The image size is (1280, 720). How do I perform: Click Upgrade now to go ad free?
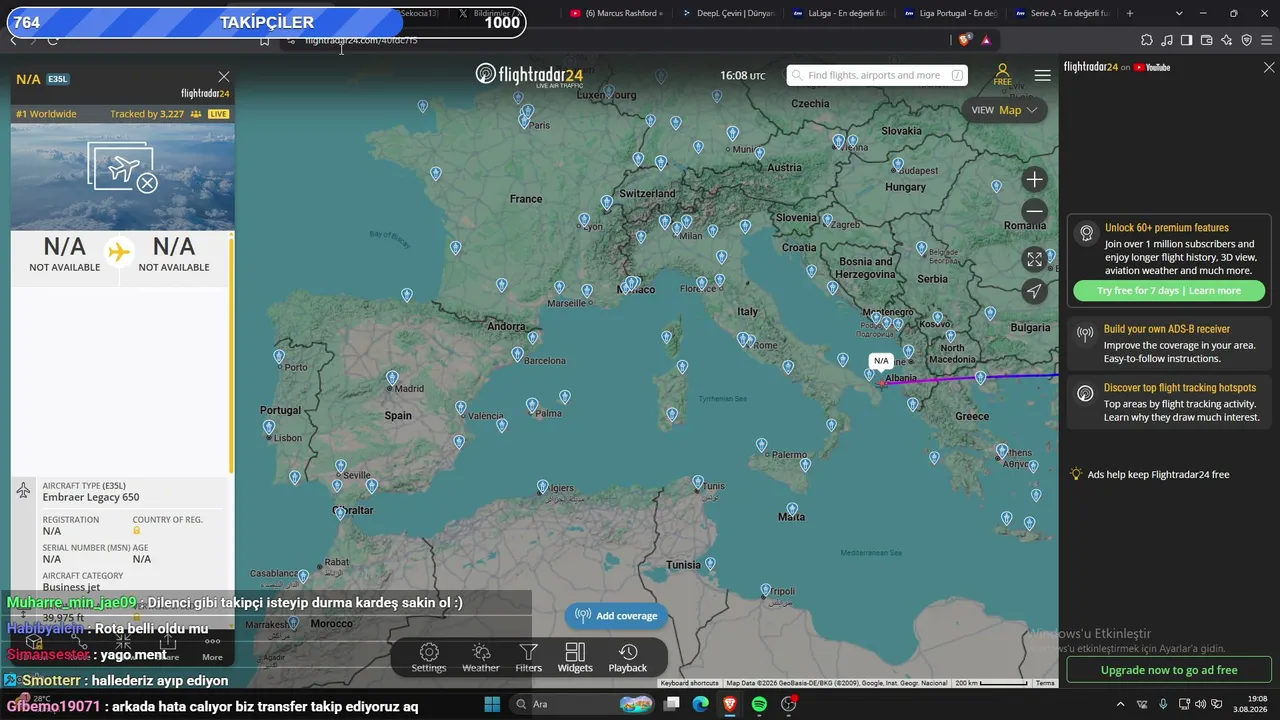tap(1169, 670)
